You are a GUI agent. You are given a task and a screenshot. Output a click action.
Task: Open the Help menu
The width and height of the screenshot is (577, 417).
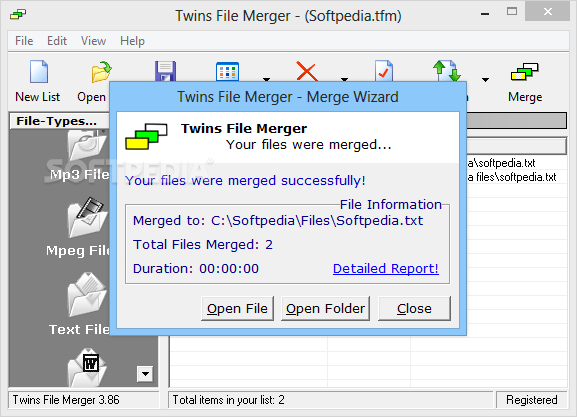click(132, 41)
